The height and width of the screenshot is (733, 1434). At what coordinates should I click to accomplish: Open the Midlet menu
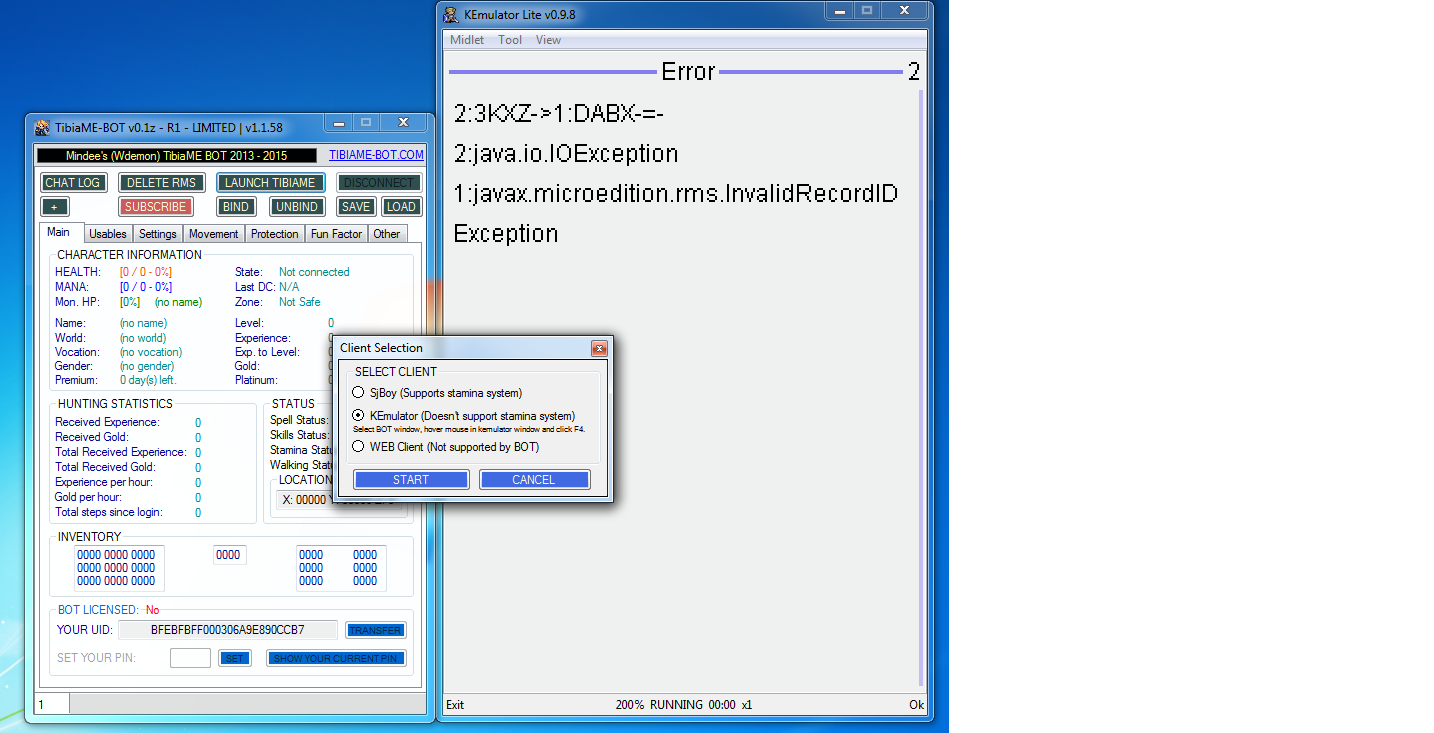tap(467, 40)
